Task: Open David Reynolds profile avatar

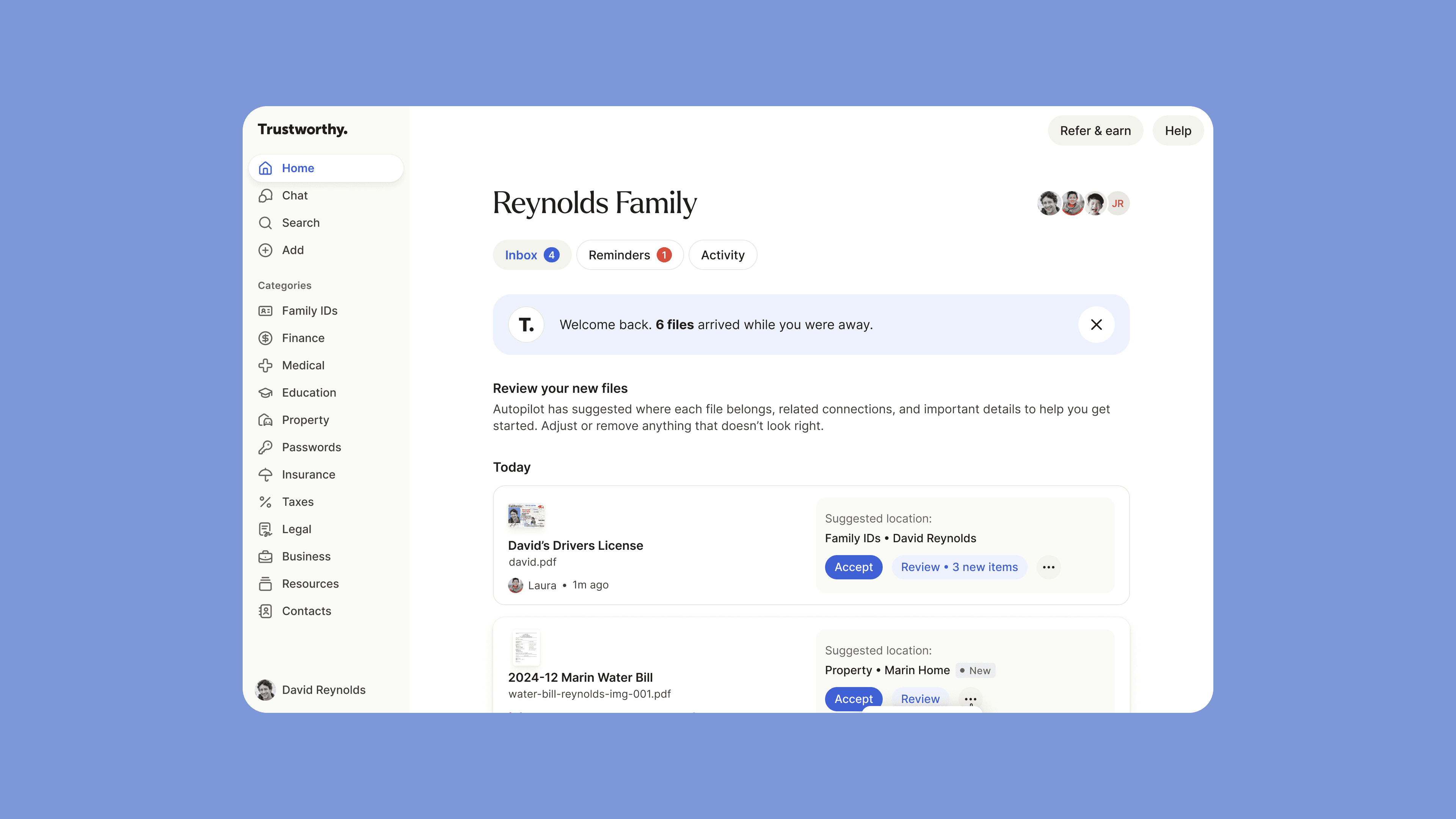Action: tap(265, 690)
